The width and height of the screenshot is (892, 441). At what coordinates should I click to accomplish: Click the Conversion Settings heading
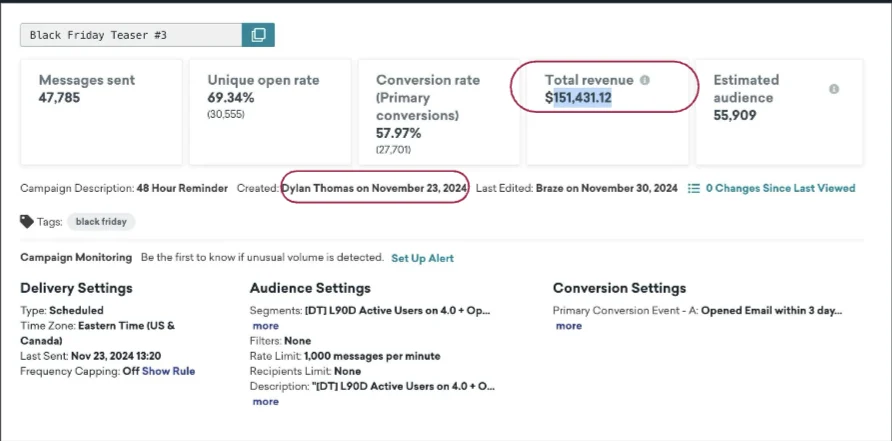620,288
